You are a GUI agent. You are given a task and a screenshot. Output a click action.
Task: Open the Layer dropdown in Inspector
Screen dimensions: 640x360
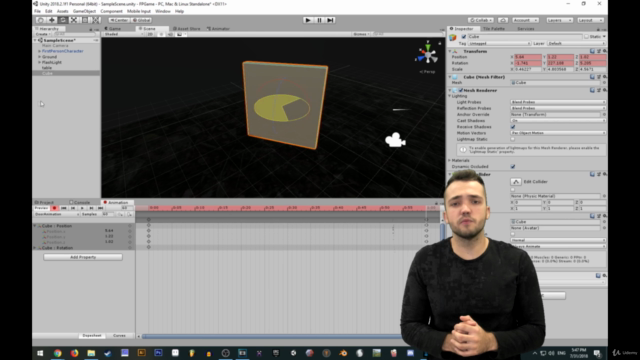576,43
